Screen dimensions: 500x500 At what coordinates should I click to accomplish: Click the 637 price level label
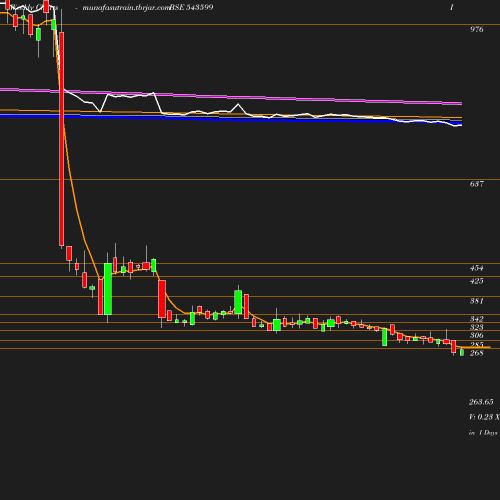[x=477, y=184]
